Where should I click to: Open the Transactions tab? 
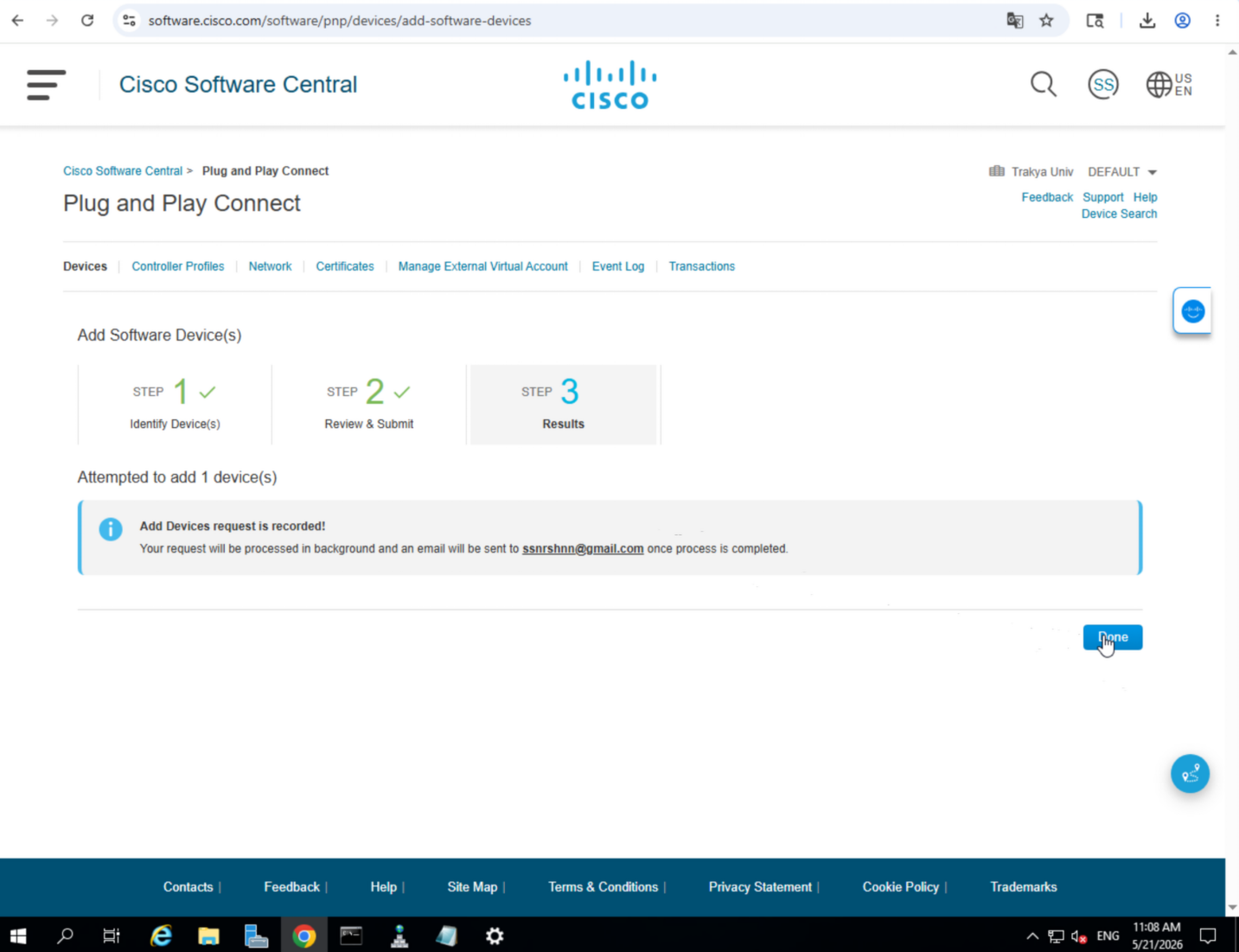(701, 266)
